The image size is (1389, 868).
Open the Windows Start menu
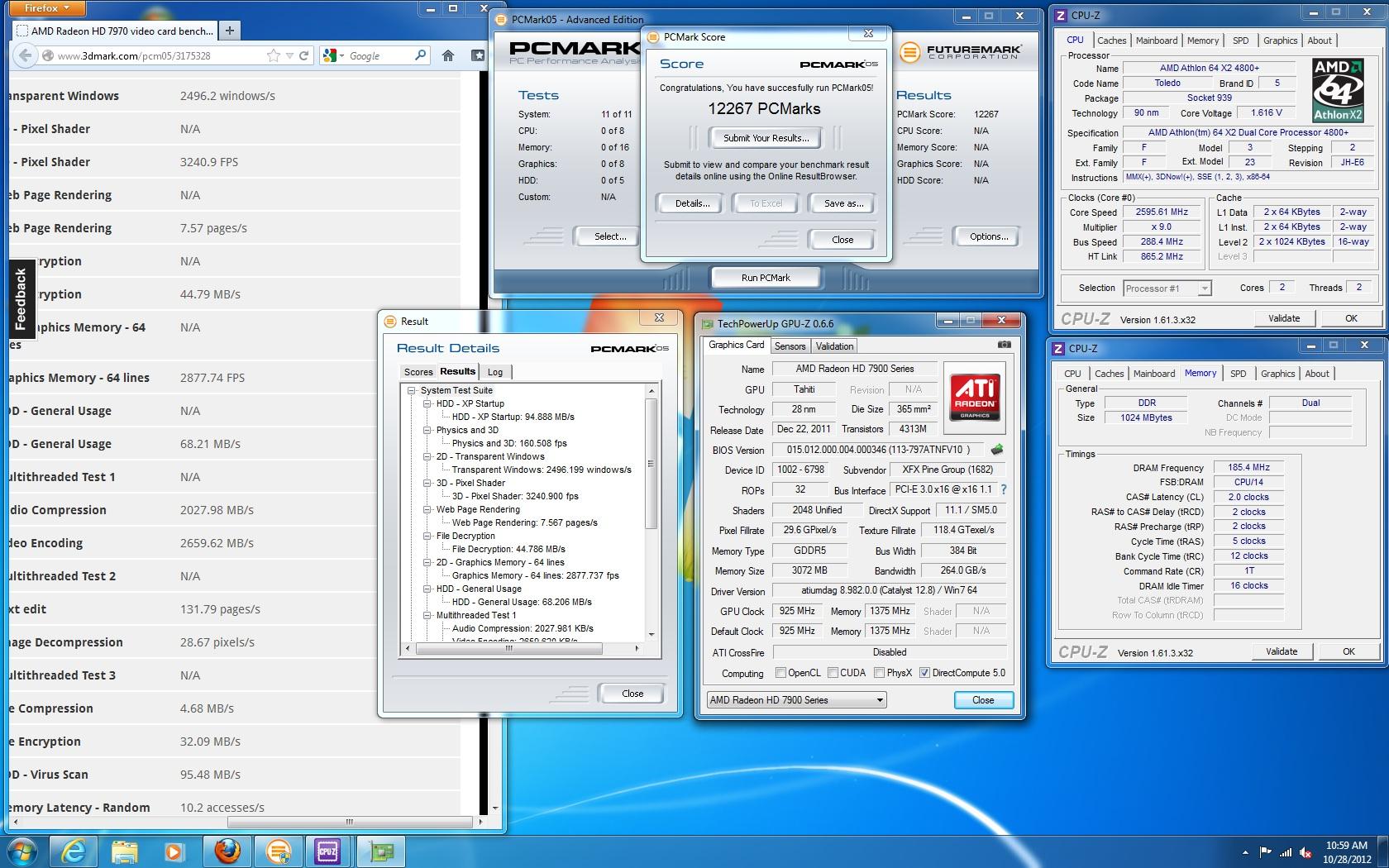[22, 851]
